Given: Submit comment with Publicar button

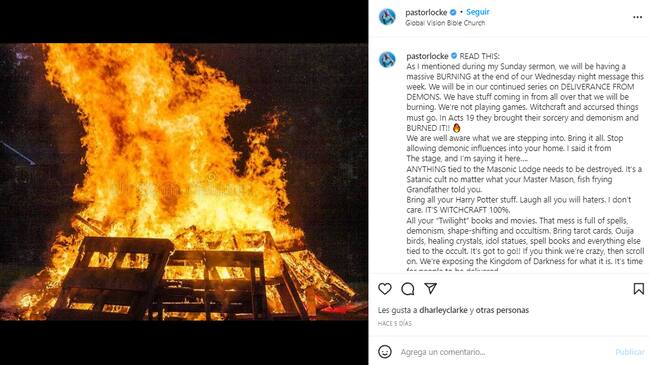Looking at the screenshot, I should point(630,352).
